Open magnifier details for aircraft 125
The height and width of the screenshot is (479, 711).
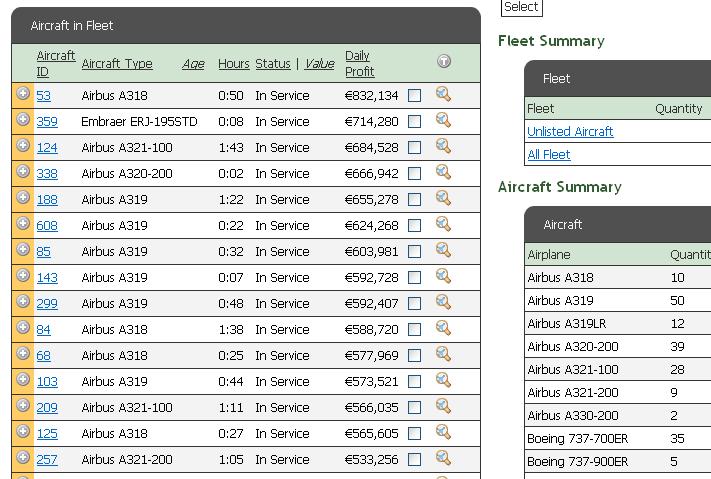(x=443, y=432)
